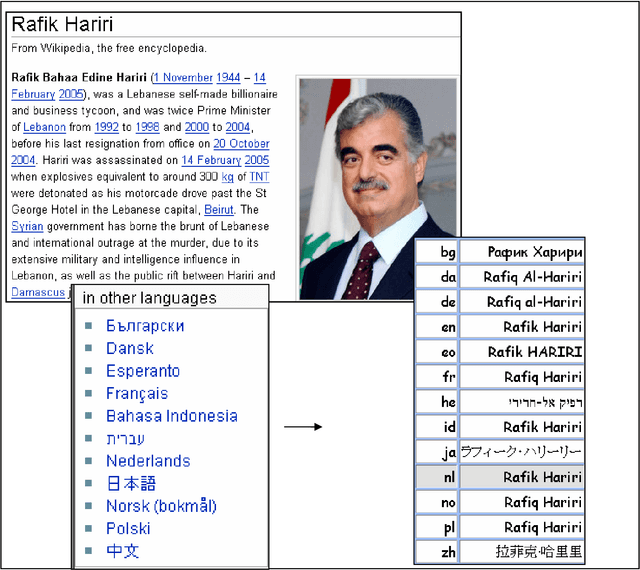The image size is (640, 570).
Task: Open the '1 November' date link
Action: point(183,78)
